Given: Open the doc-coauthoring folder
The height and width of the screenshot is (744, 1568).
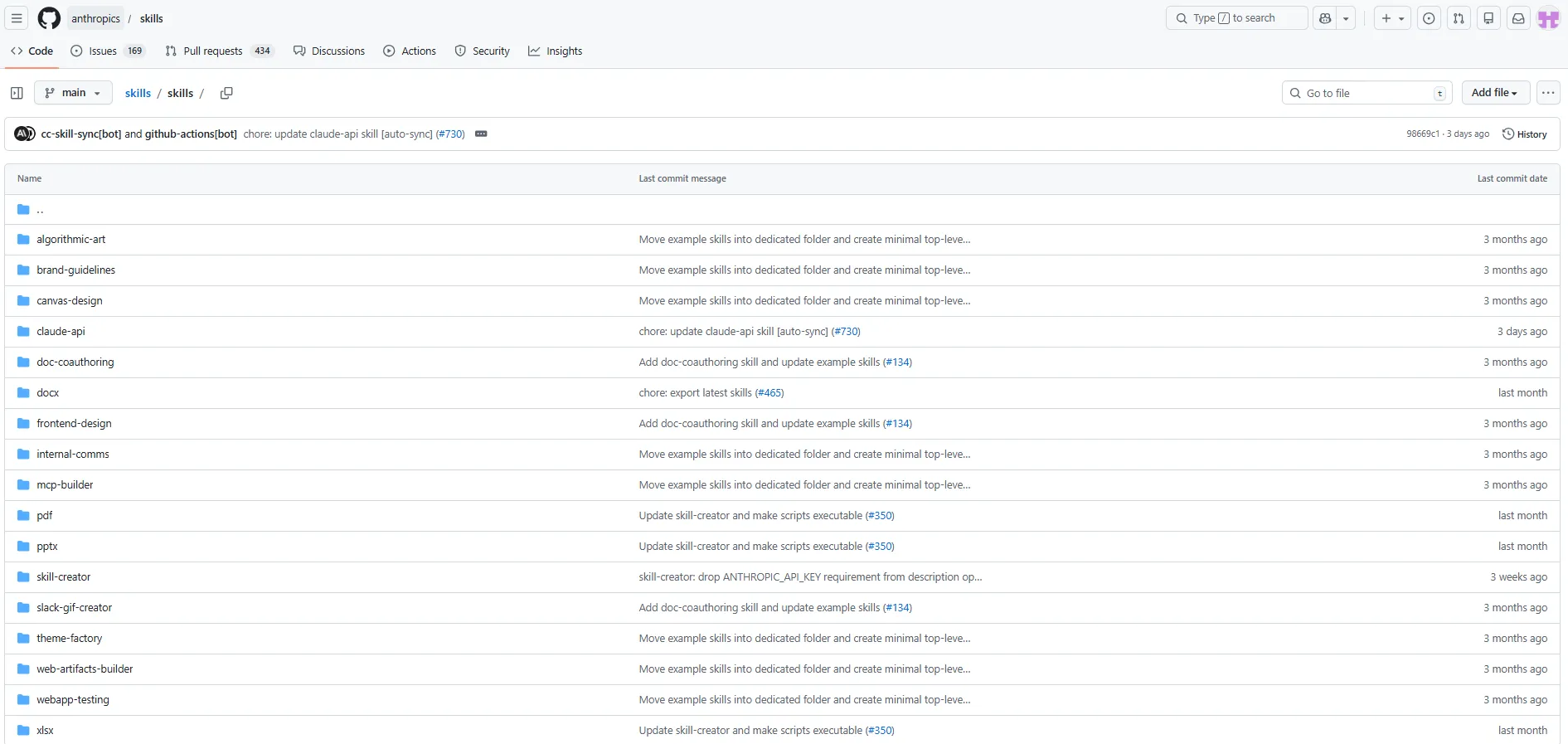Looking at the screenshot, I should 75,362.
